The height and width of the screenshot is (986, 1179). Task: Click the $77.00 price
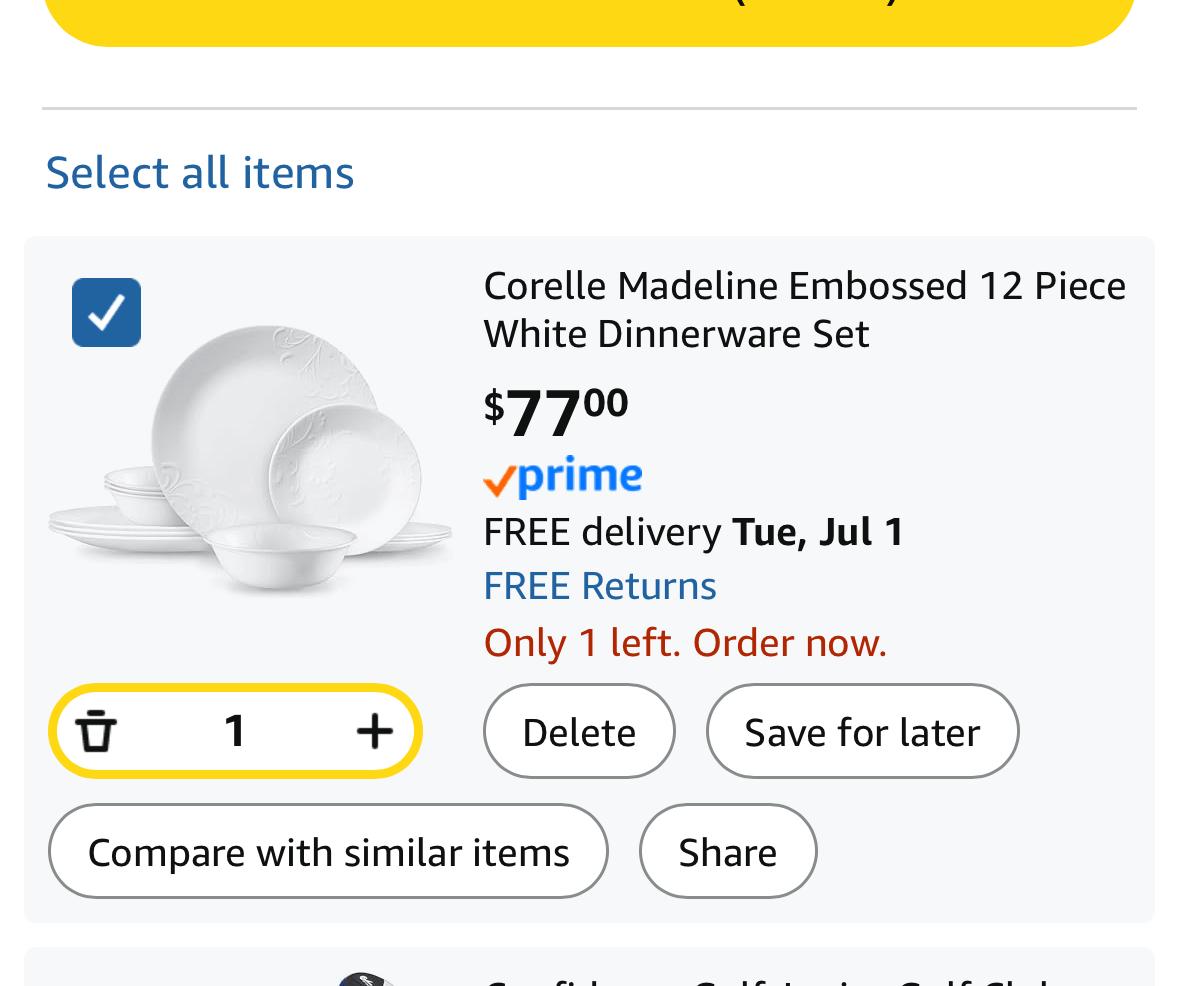556,410
